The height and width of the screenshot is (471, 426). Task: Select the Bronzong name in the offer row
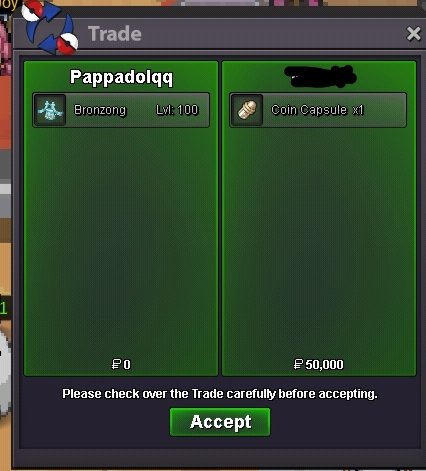click(100, 110)
